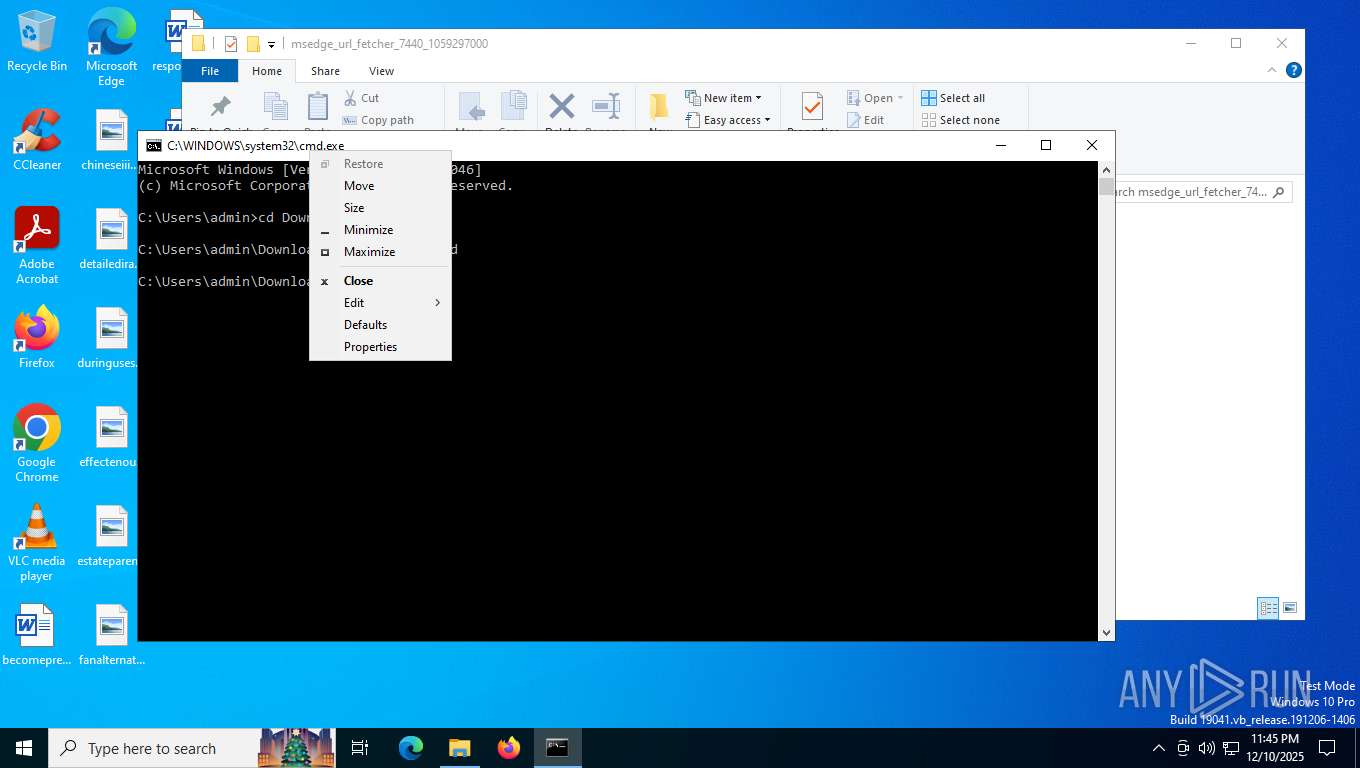Image resolution: width=1360 pixels, height=768 pixels.
Task: Click the Explorer search magnifier icon
Action: click(x=1278, y=192)
